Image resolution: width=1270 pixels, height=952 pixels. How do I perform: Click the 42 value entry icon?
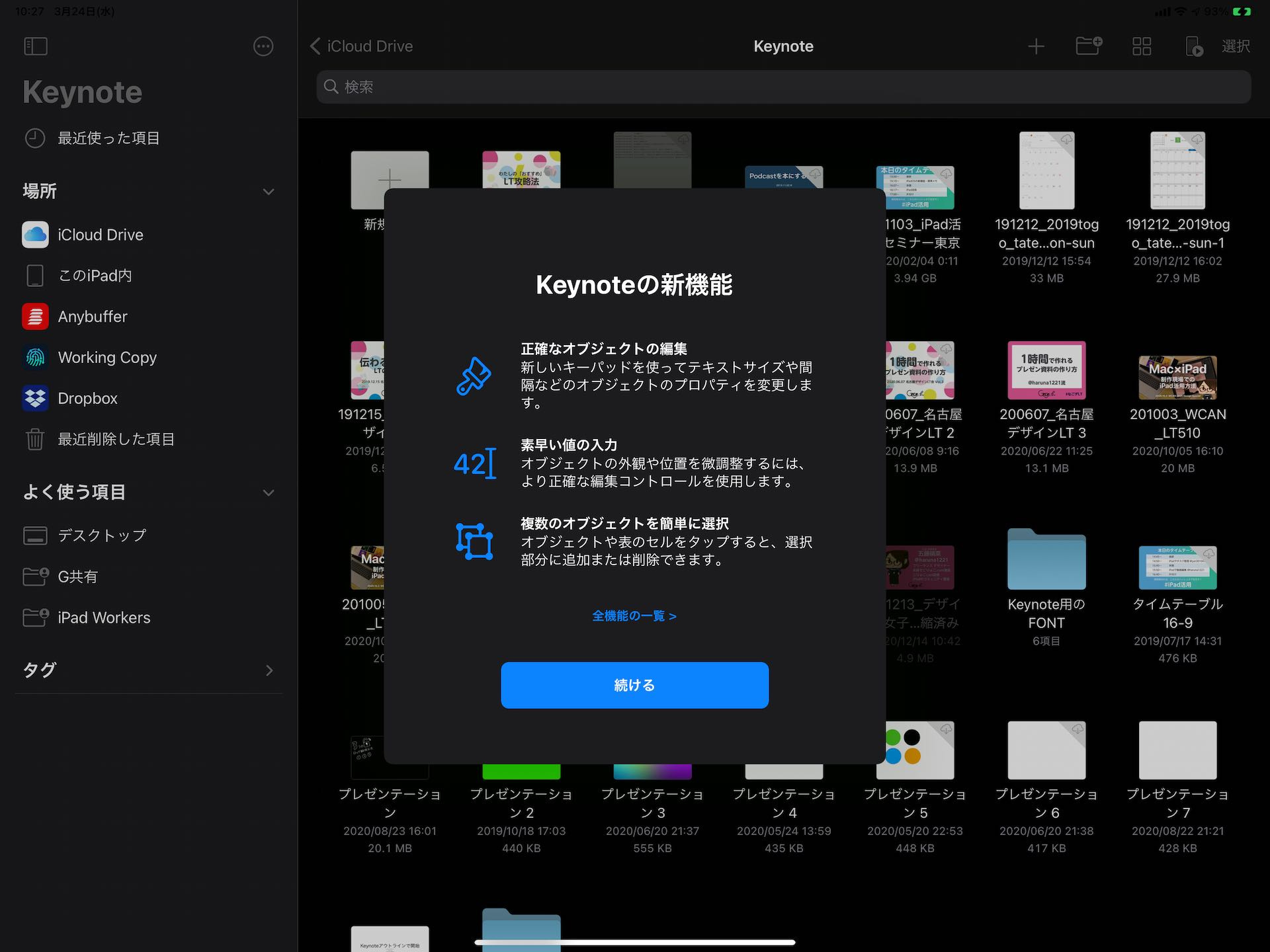coord(474,463)
